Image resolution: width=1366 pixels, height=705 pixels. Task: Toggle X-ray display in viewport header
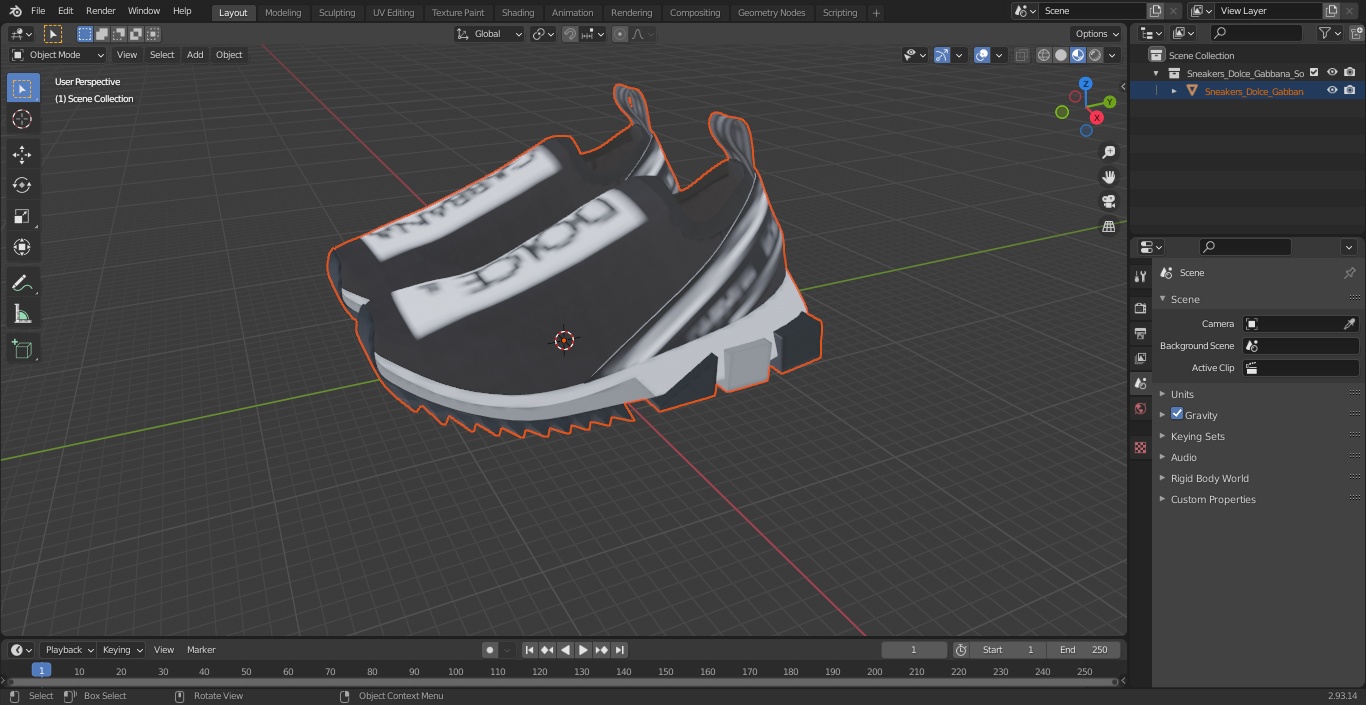pyautogui.click(x=1021, y=55)
